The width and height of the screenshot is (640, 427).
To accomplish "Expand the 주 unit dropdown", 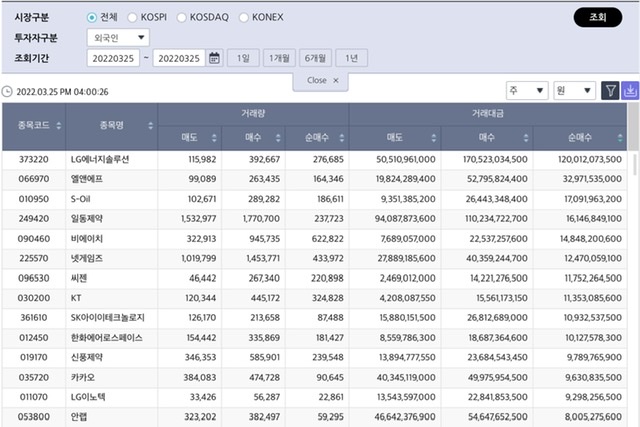I will (x=526, y=91).
